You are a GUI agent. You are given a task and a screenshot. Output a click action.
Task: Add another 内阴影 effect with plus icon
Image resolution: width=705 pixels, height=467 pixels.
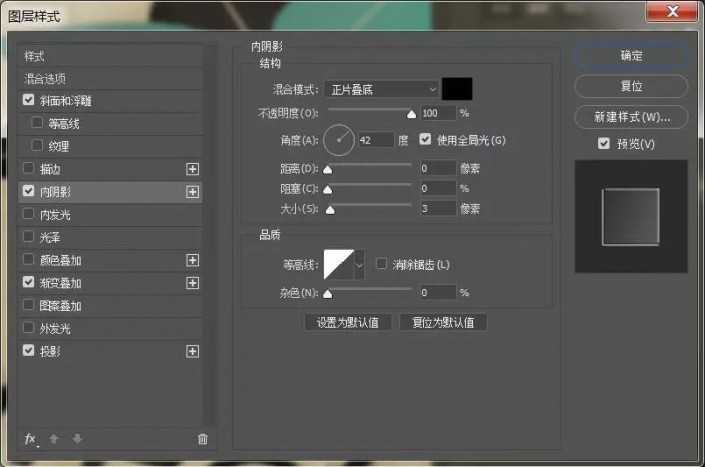193,191
